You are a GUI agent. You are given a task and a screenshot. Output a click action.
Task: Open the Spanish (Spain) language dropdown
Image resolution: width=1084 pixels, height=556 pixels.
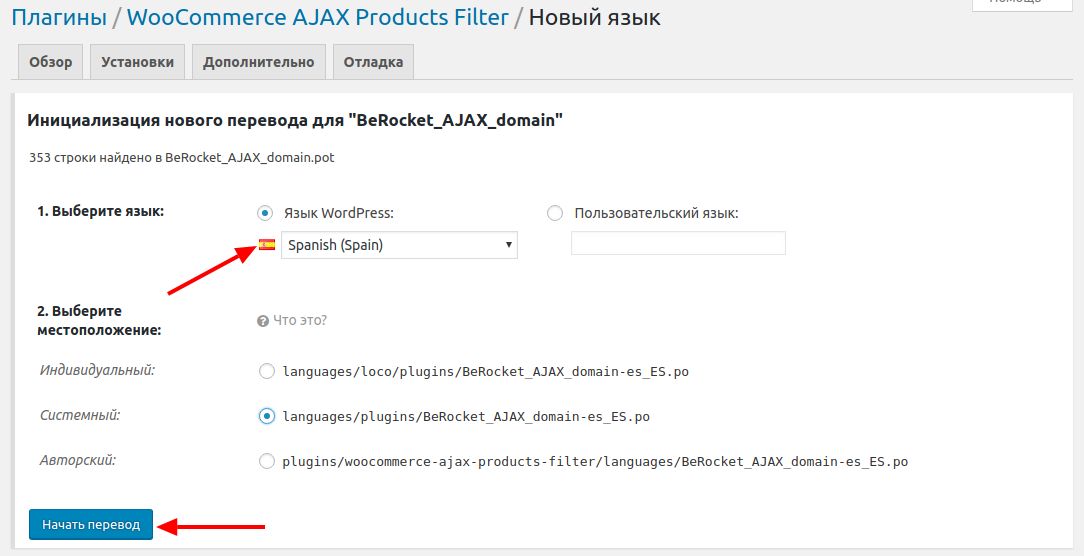(x=399, y=244)
